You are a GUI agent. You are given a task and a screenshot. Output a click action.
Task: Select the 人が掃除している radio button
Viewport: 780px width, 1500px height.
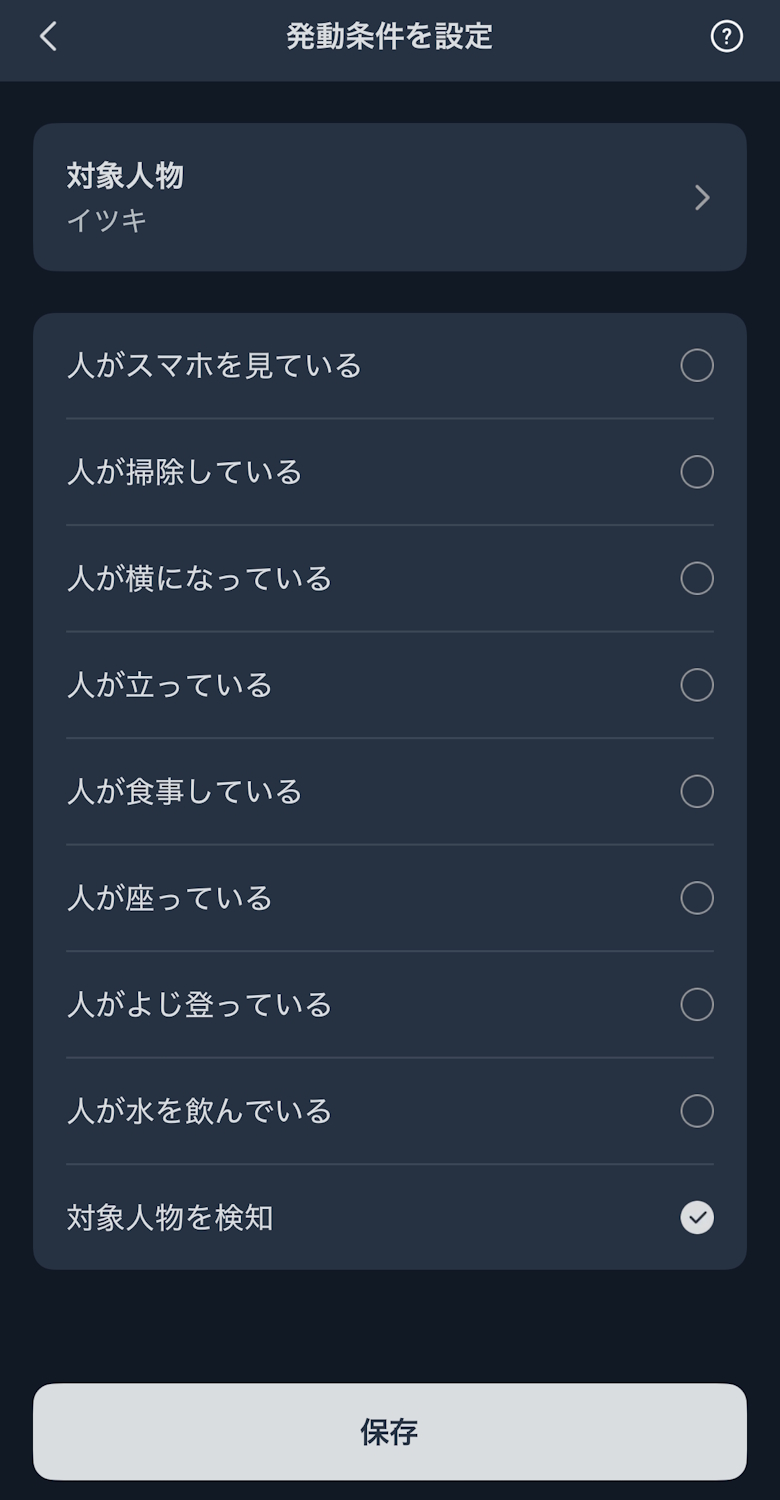697,472
